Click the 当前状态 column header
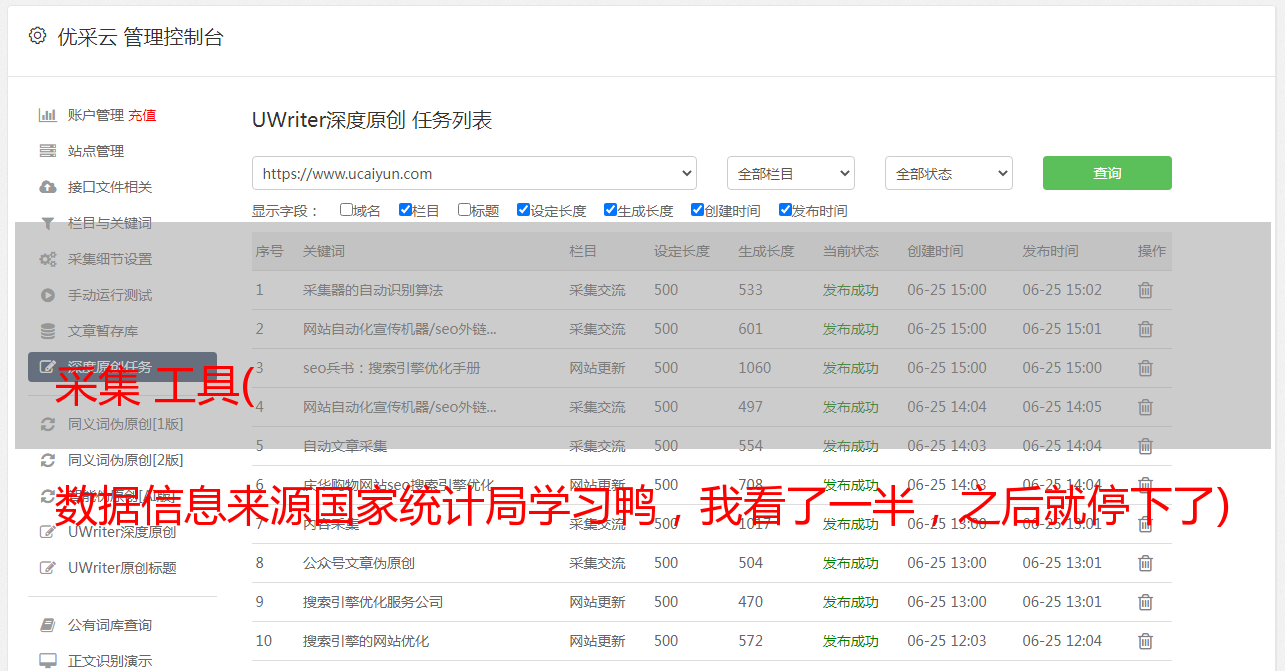The image size is (1285, 671). tap(851, 251)
